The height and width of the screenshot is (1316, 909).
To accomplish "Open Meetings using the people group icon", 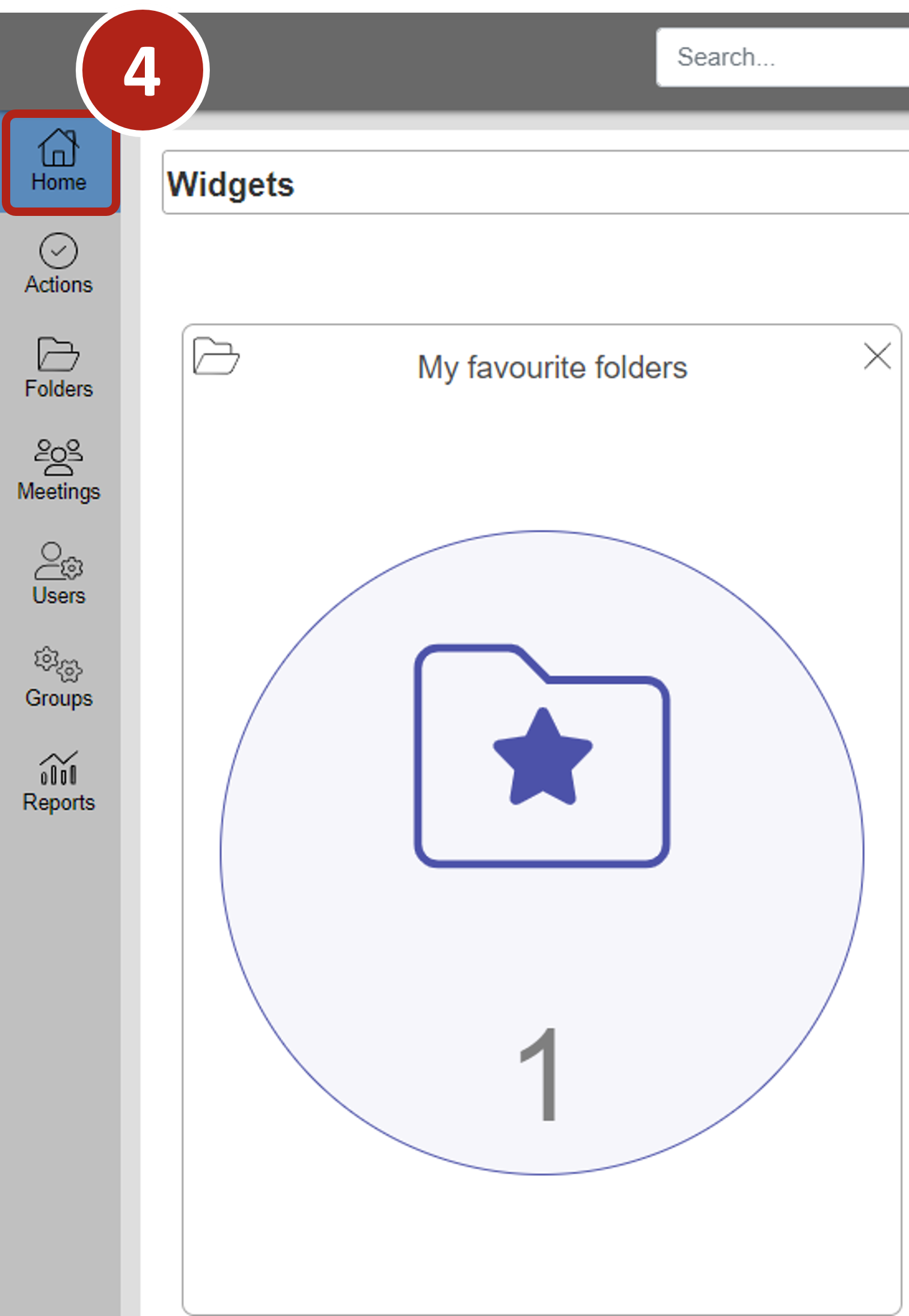I will (58, 457).
